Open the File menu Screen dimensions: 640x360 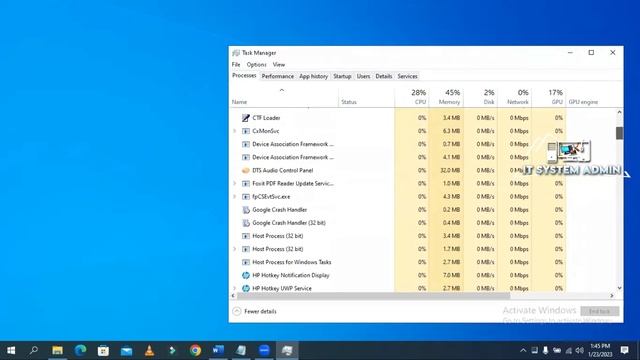click(236, 64)
